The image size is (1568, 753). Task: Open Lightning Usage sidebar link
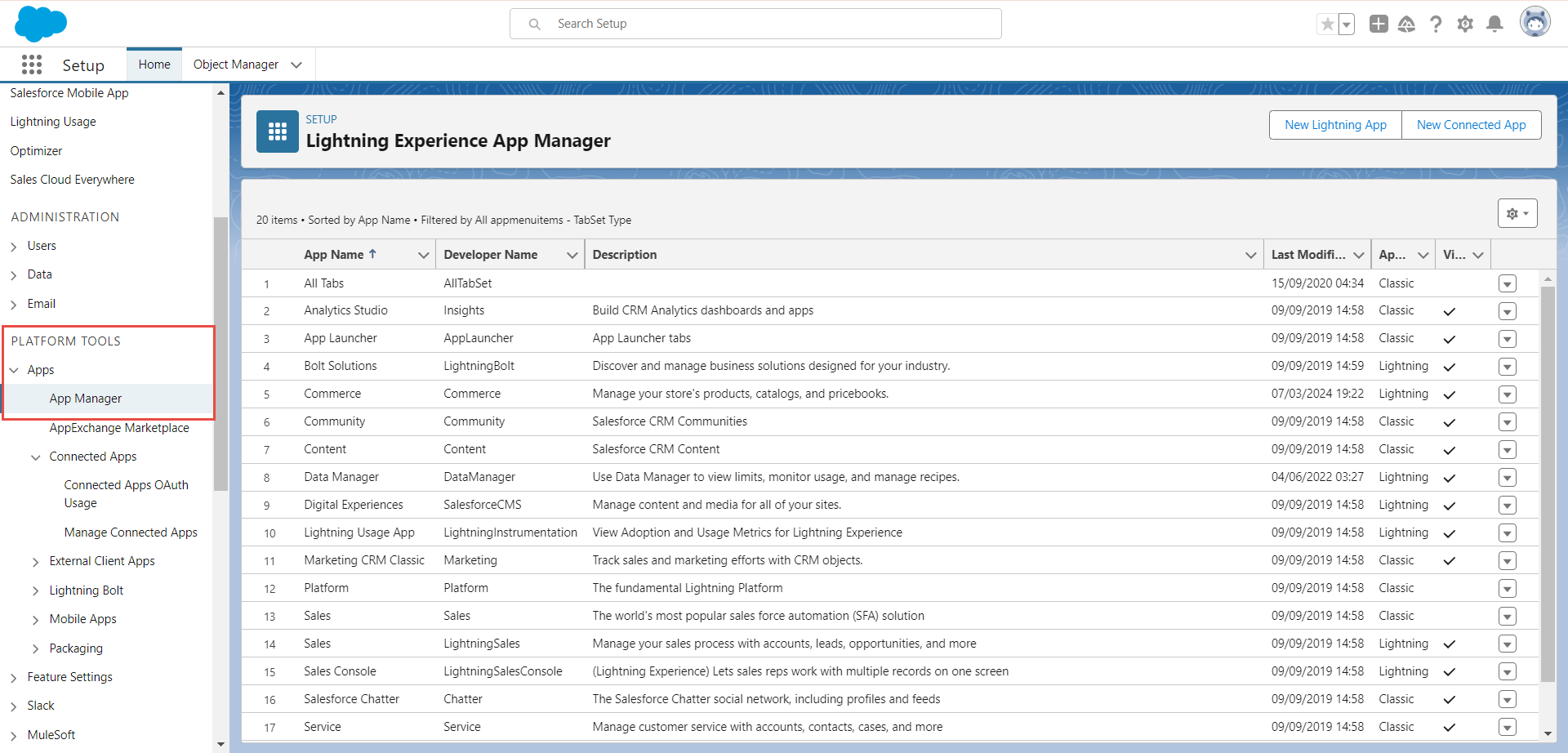tap(53, 122)
